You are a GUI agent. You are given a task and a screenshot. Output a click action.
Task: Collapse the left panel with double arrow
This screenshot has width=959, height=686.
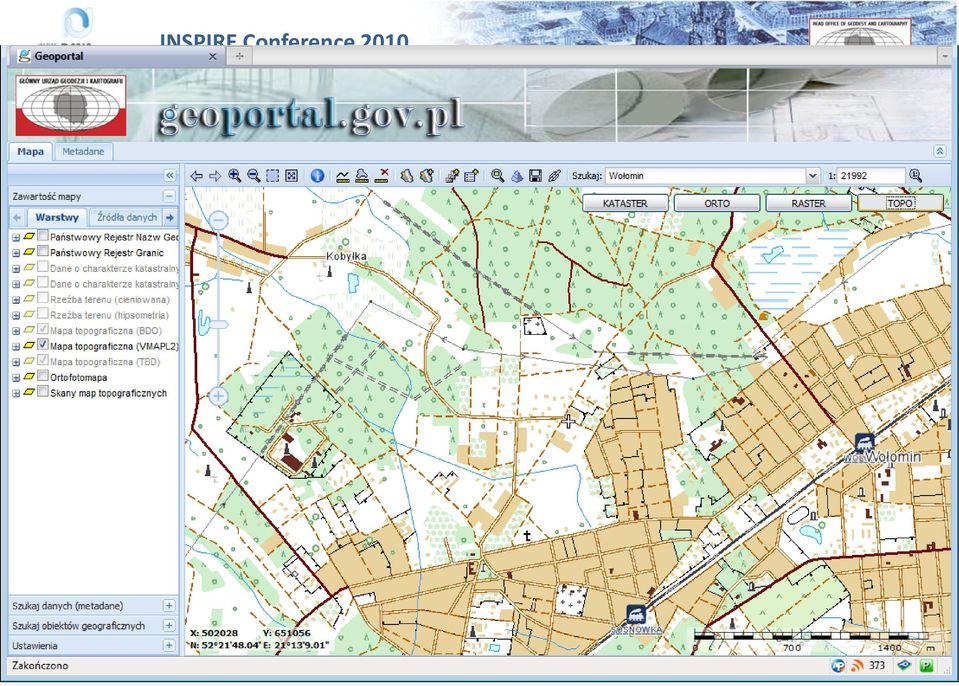point(169,175)
